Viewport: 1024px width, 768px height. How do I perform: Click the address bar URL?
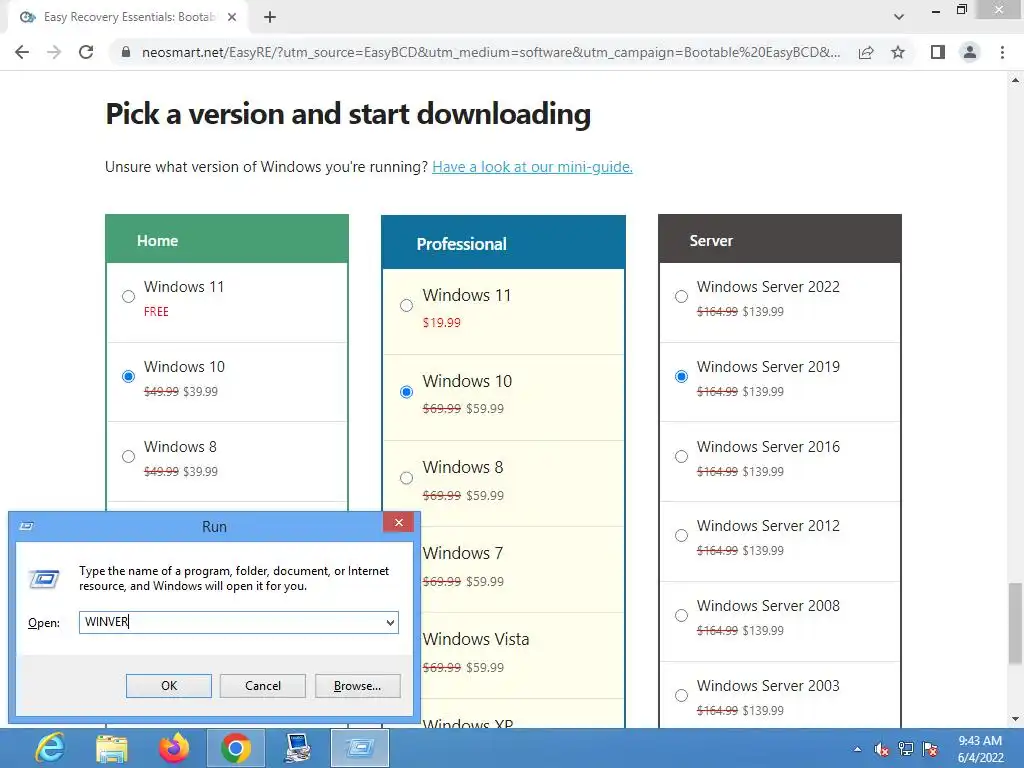coord(491,52)
